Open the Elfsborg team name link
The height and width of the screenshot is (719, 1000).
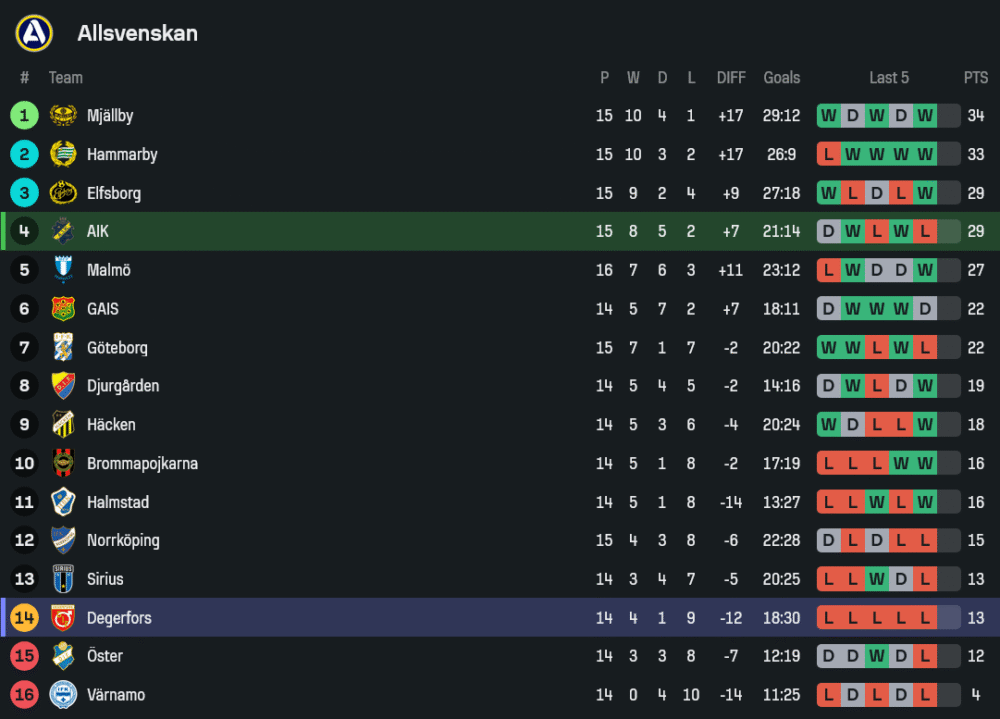coord(114,193)
